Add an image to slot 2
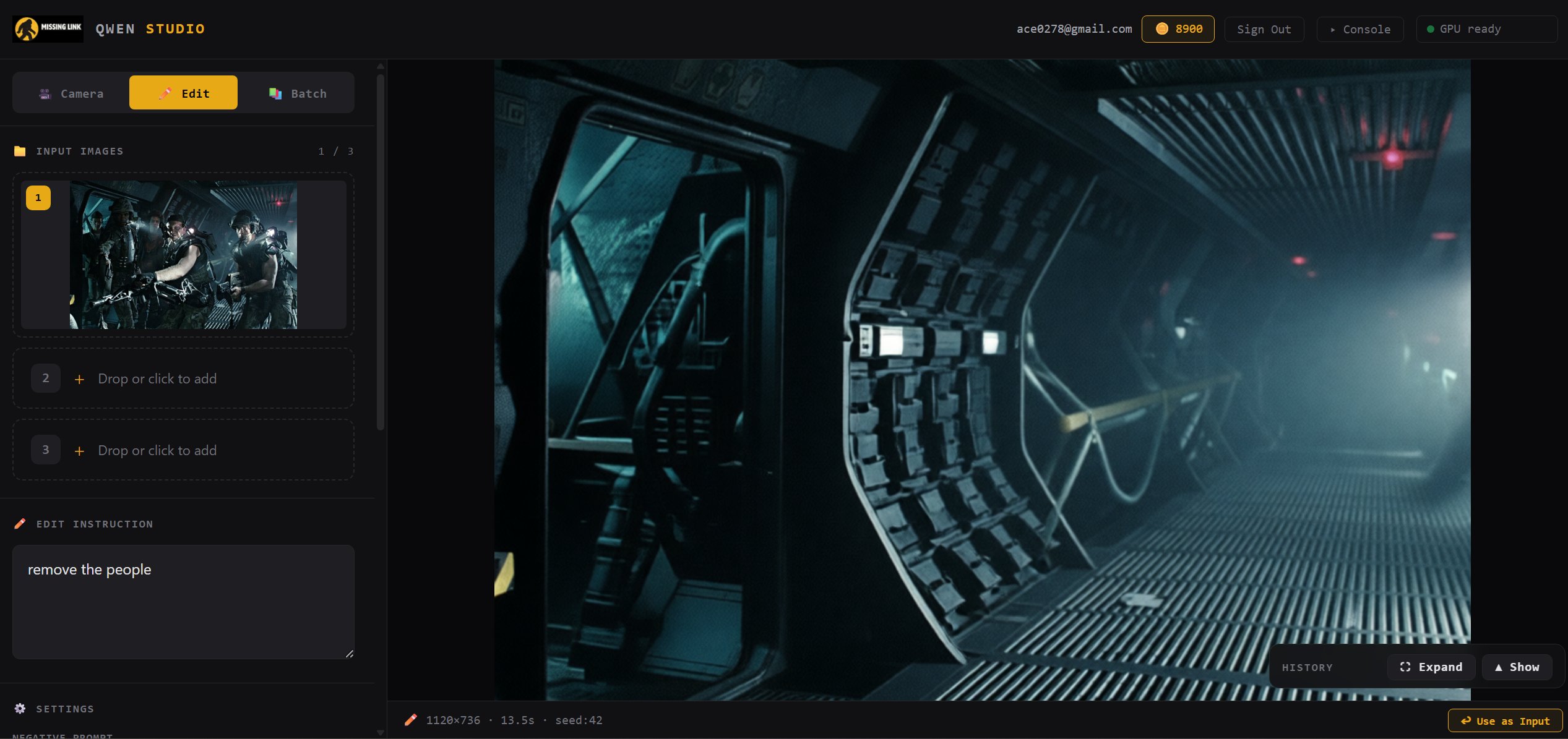Screen dimensions: 1568x739 [x=183, y=378]
